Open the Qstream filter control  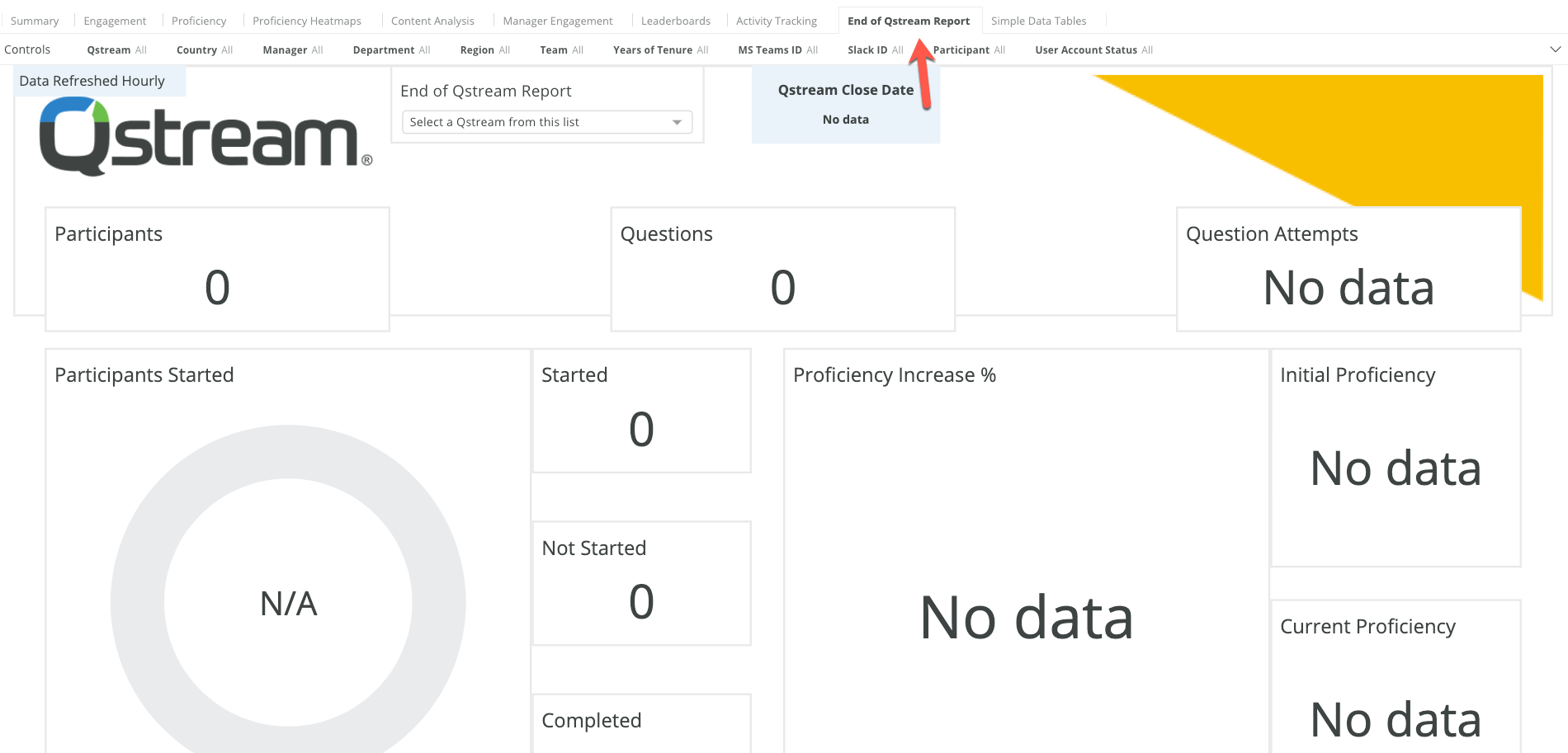tap(116, 50)
